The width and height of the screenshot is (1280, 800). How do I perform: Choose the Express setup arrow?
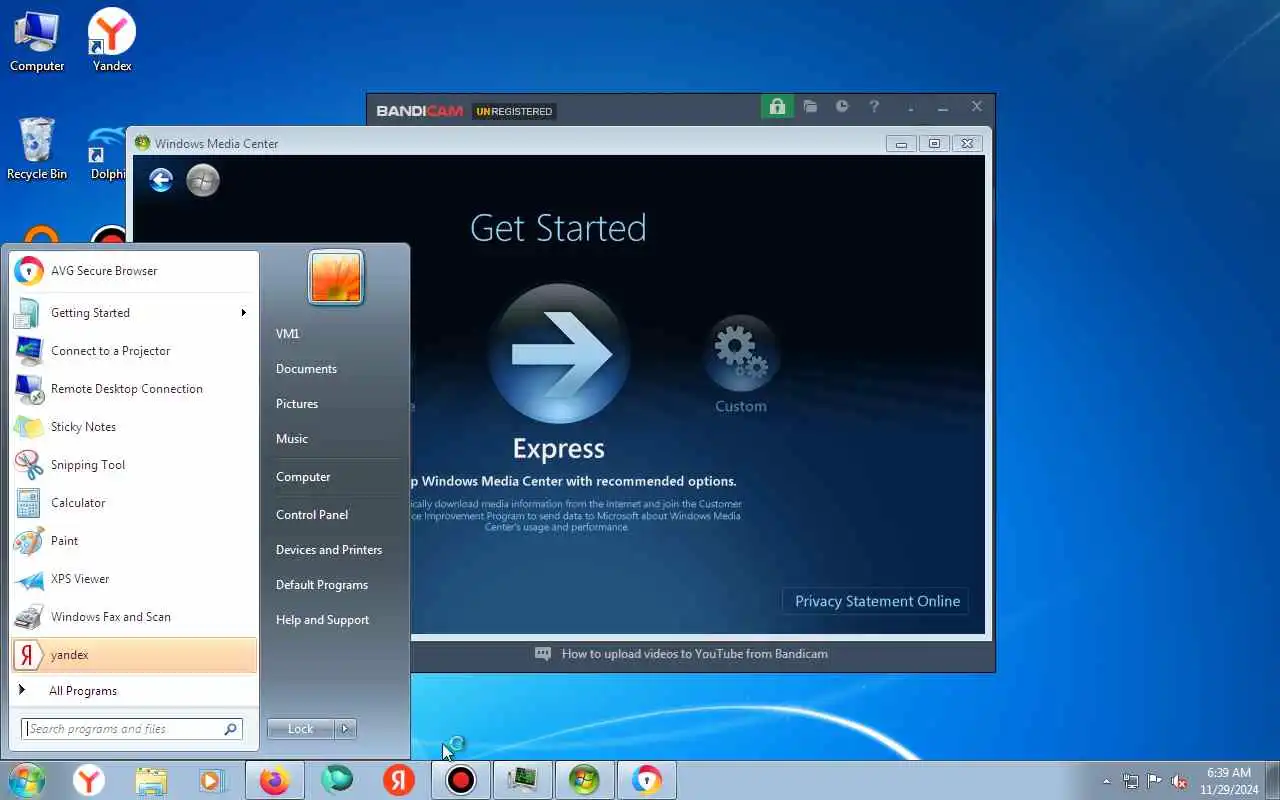tap(559, 354)
